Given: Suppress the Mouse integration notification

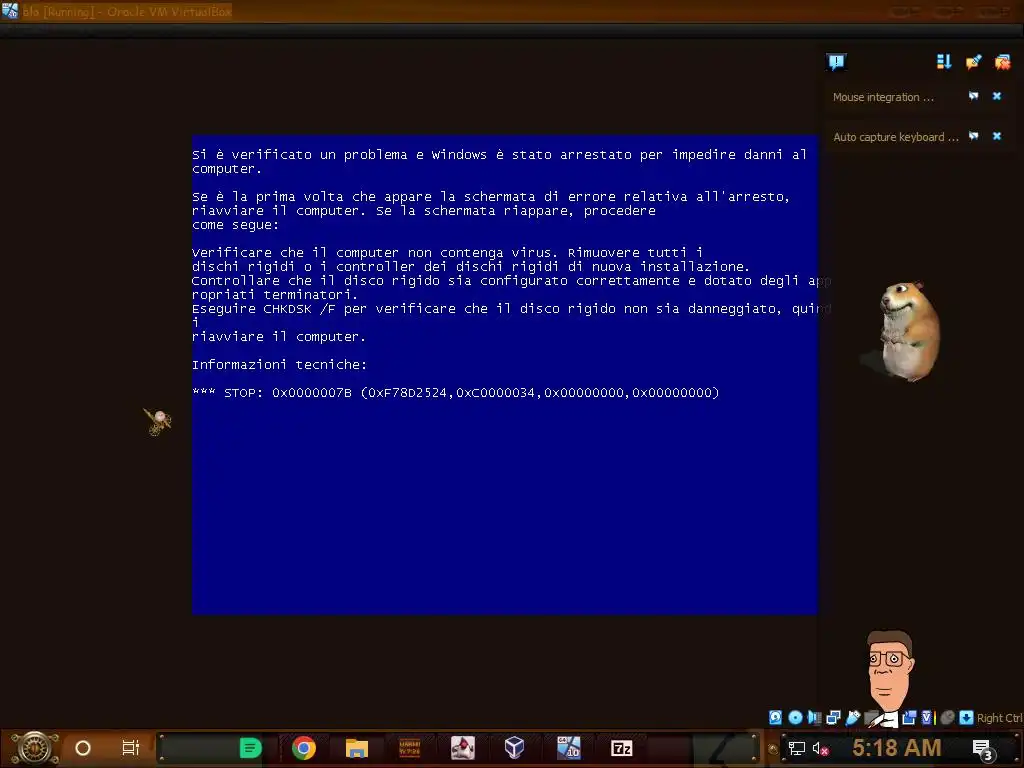Looking at the screenshot, I should point(973,96).
